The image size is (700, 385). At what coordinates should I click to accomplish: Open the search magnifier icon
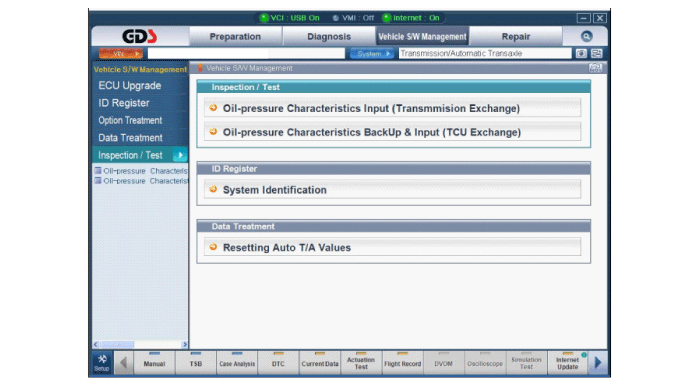click(x=586, y=36)
